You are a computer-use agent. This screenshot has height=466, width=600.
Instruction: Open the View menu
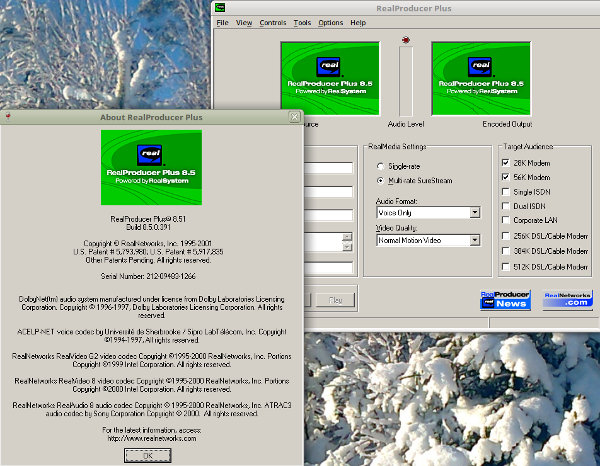point(244,23)
